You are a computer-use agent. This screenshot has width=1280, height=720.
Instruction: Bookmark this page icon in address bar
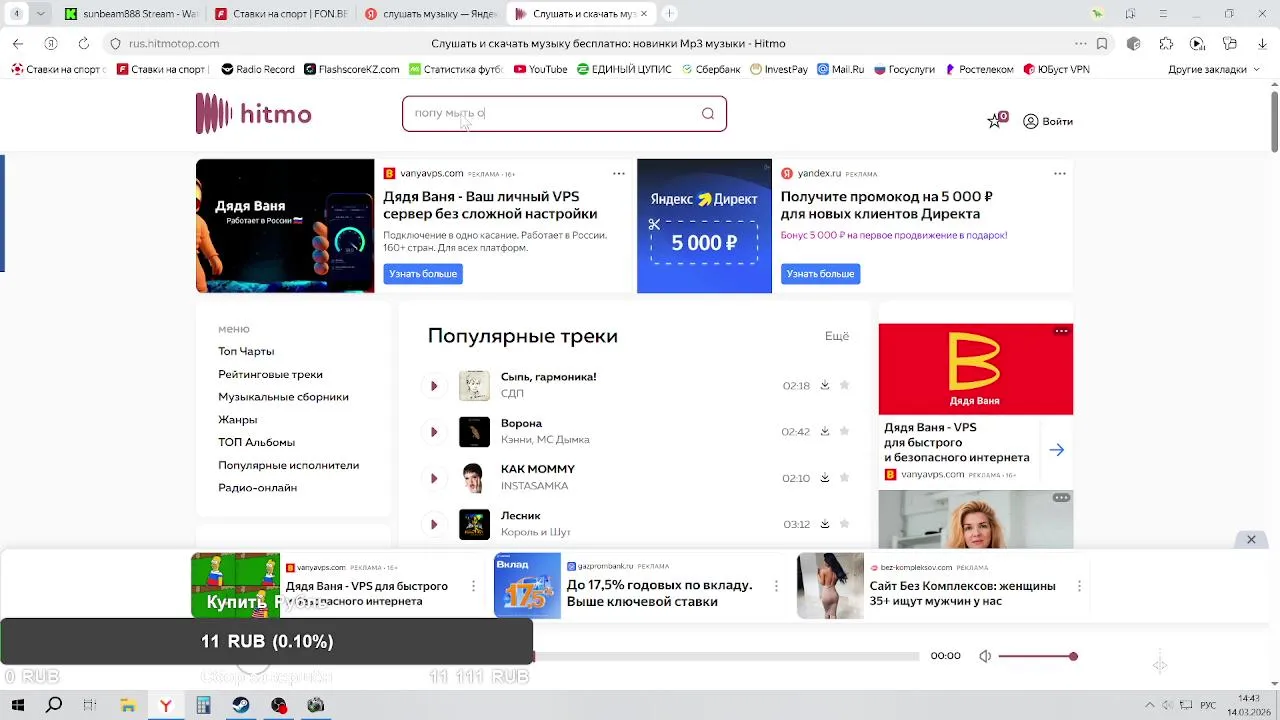(x=1102, y=44)
